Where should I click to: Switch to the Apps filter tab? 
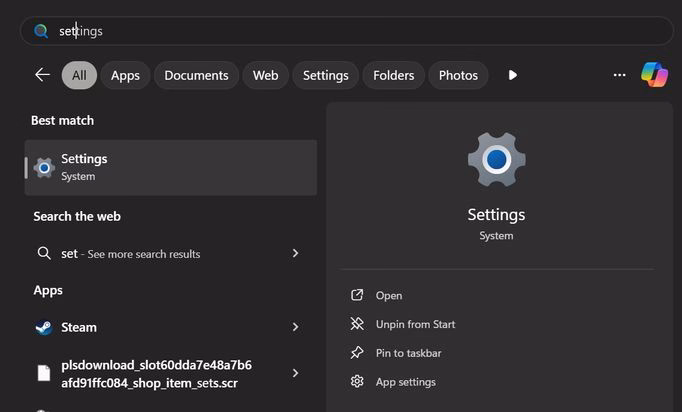coord(125,75)
